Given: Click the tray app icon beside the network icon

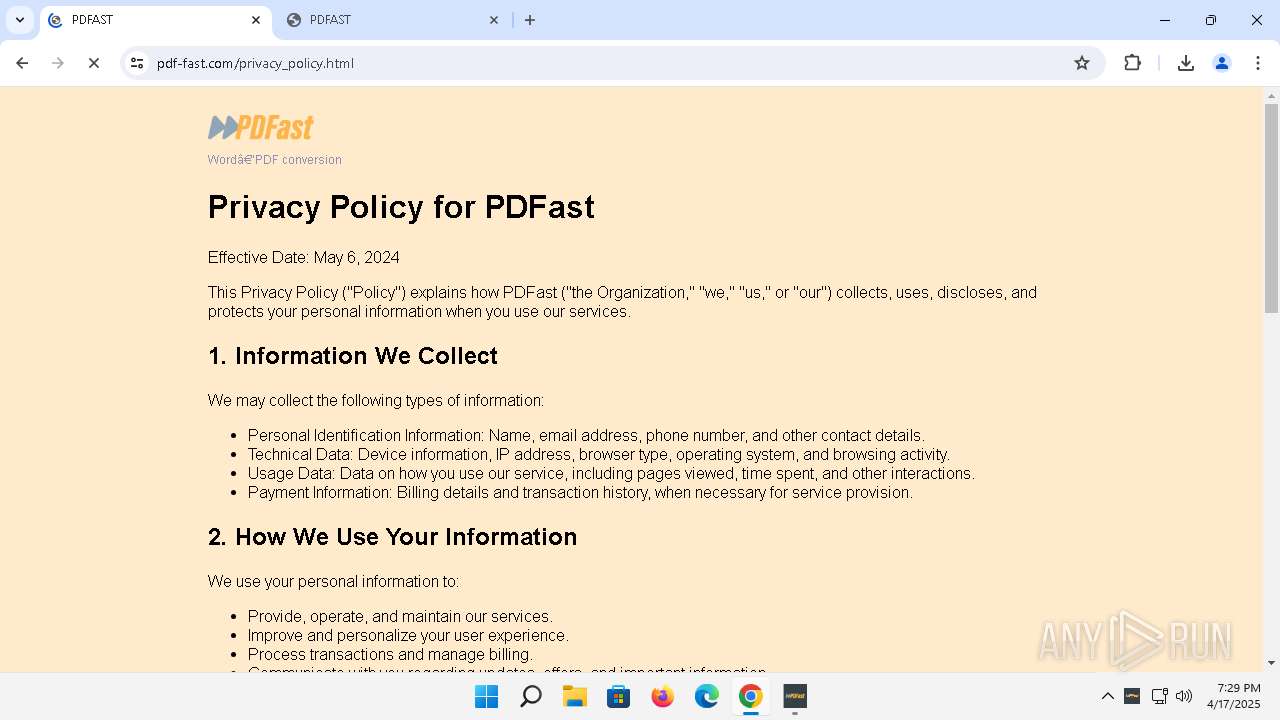Looking at the screenshot, I should 1132,696.
